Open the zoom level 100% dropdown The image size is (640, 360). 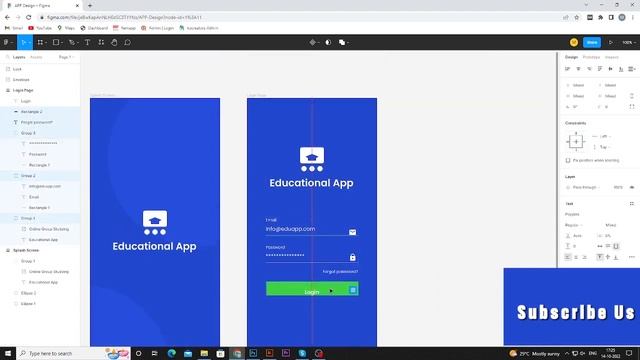[x=629, y=42]
